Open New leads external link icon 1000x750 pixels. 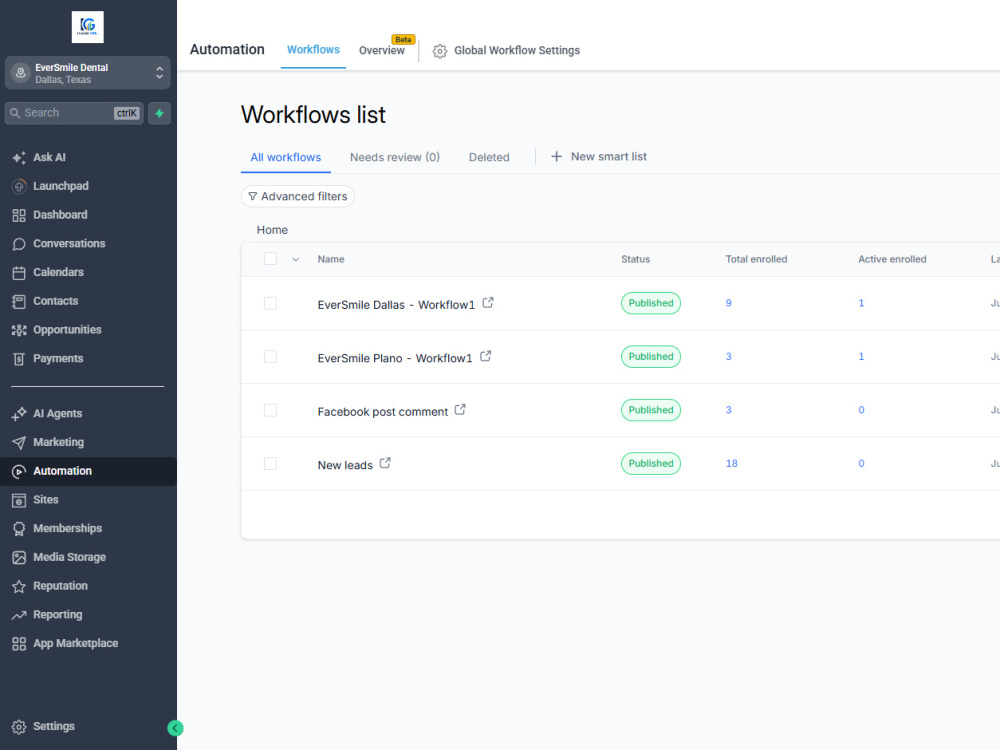[385, 464]
